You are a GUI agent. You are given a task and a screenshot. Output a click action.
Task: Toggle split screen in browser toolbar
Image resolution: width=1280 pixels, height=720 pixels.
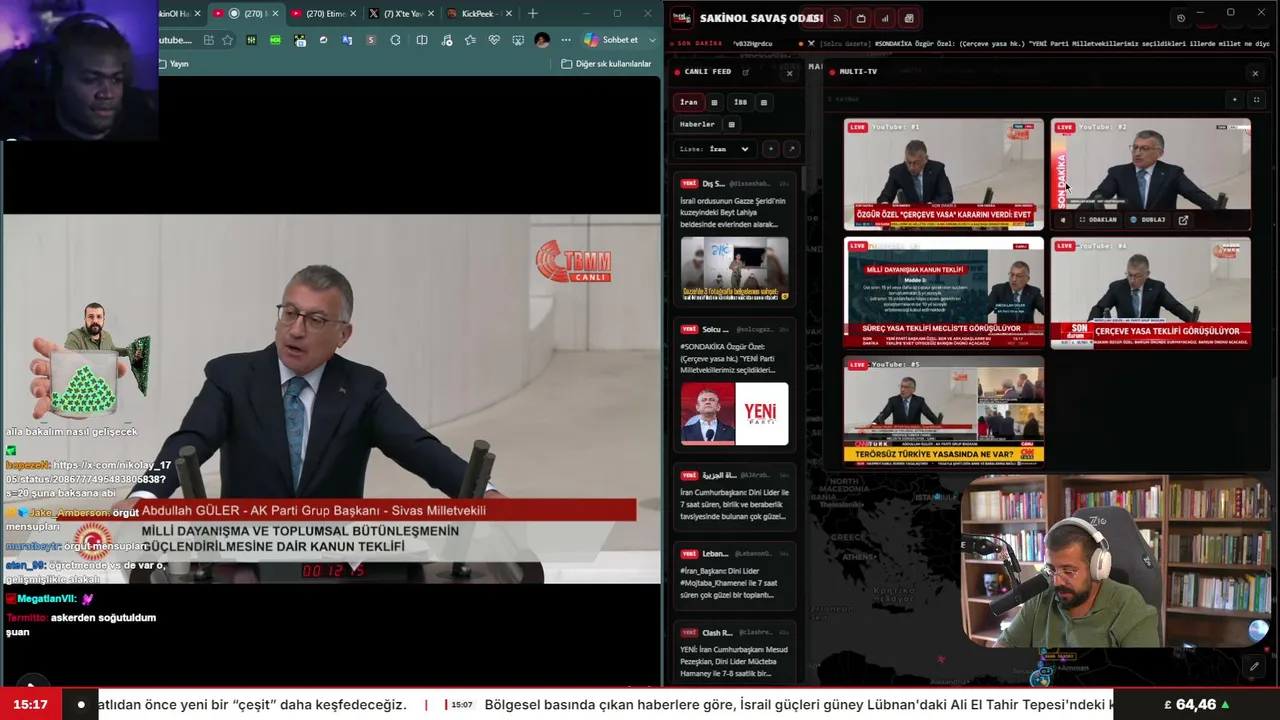tap(422, 40)
